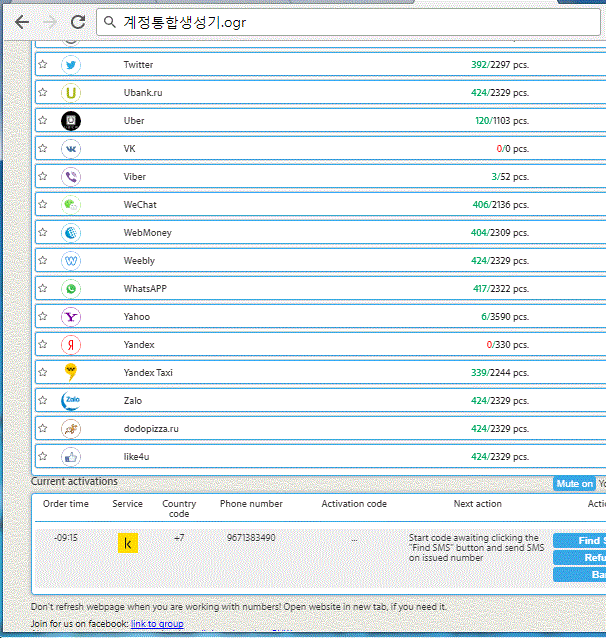Click the Find SMS button
606x638 pixels.
pyautogui.click(x=580, y=541)
